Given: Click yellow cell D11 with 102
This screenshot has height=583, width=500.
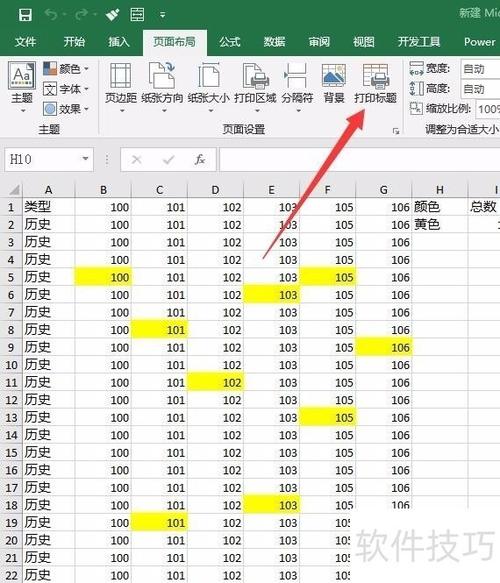Looking at the screenshot, I should 216,383.
